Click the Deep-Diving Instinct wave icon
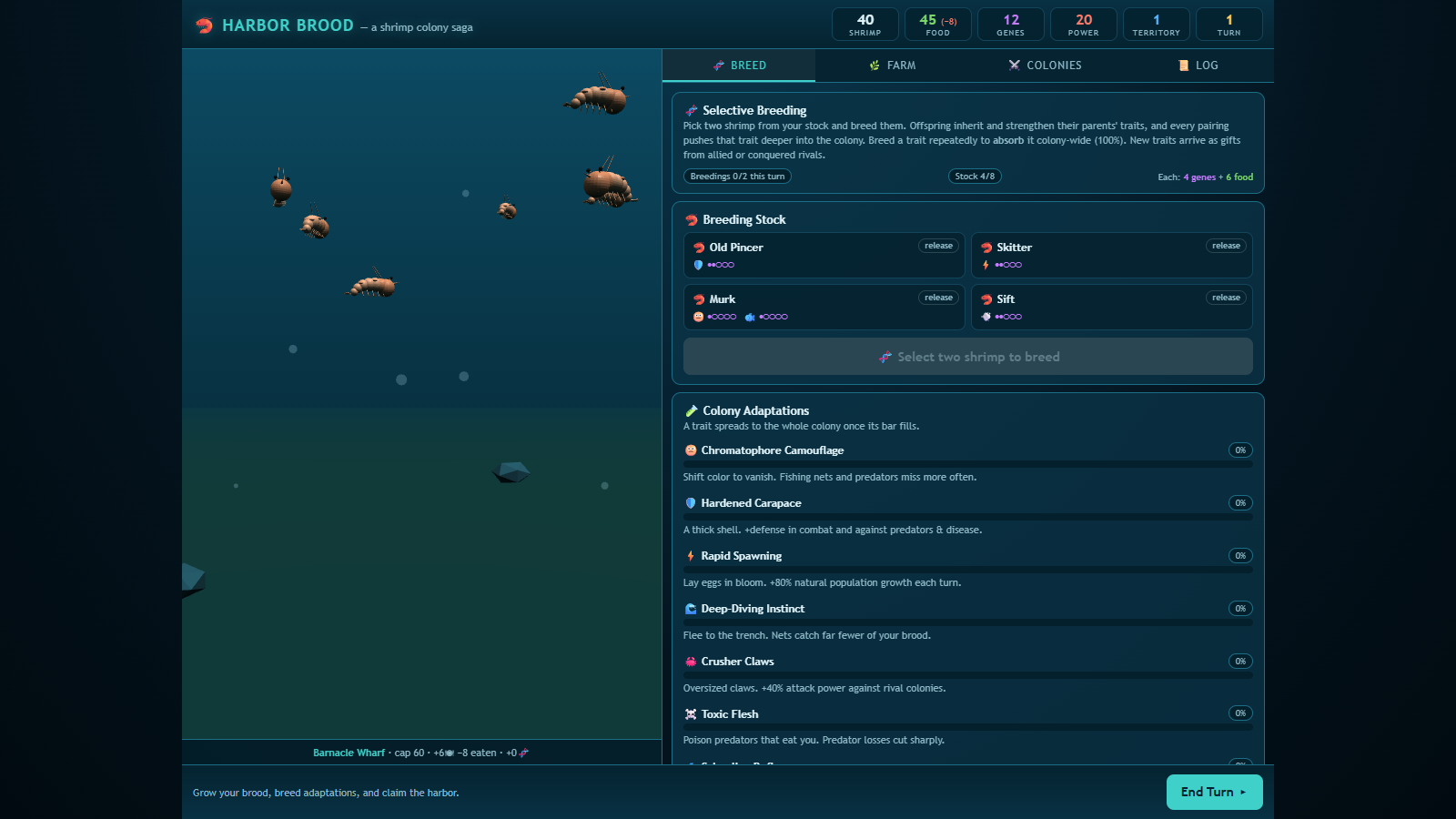This screenshot has height=819, width=1456. coord(691,609)
